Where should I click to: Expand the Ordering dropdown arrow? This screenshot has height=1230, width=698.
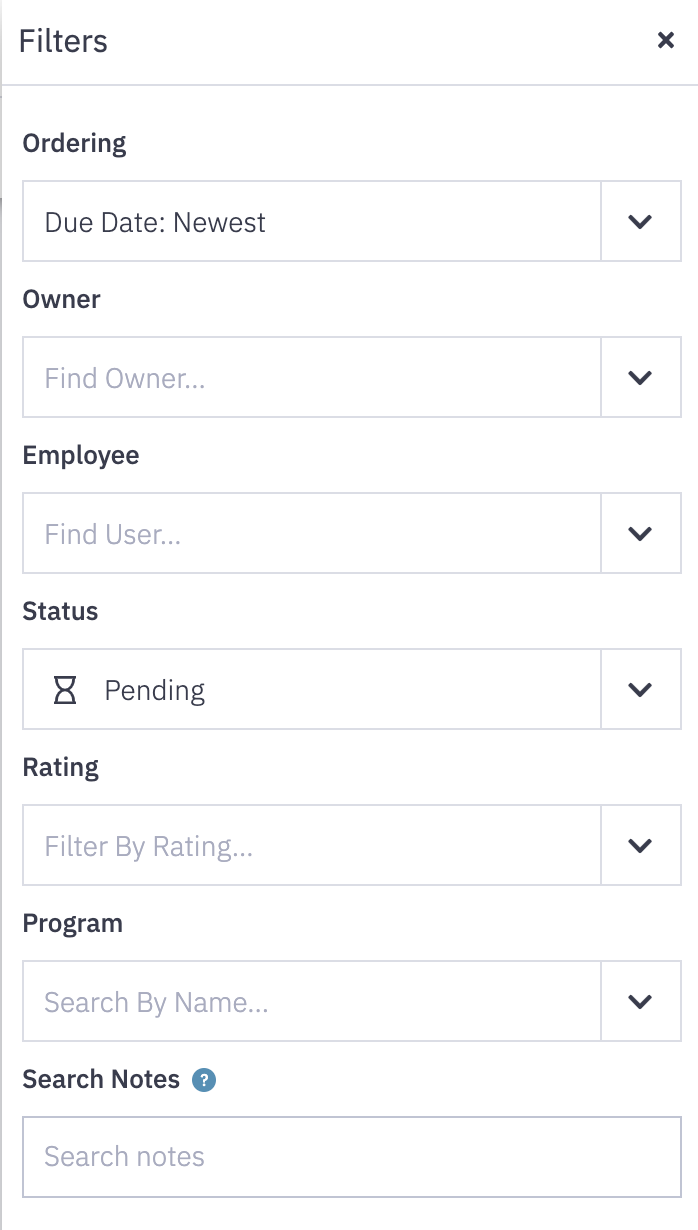coord(640,221)
